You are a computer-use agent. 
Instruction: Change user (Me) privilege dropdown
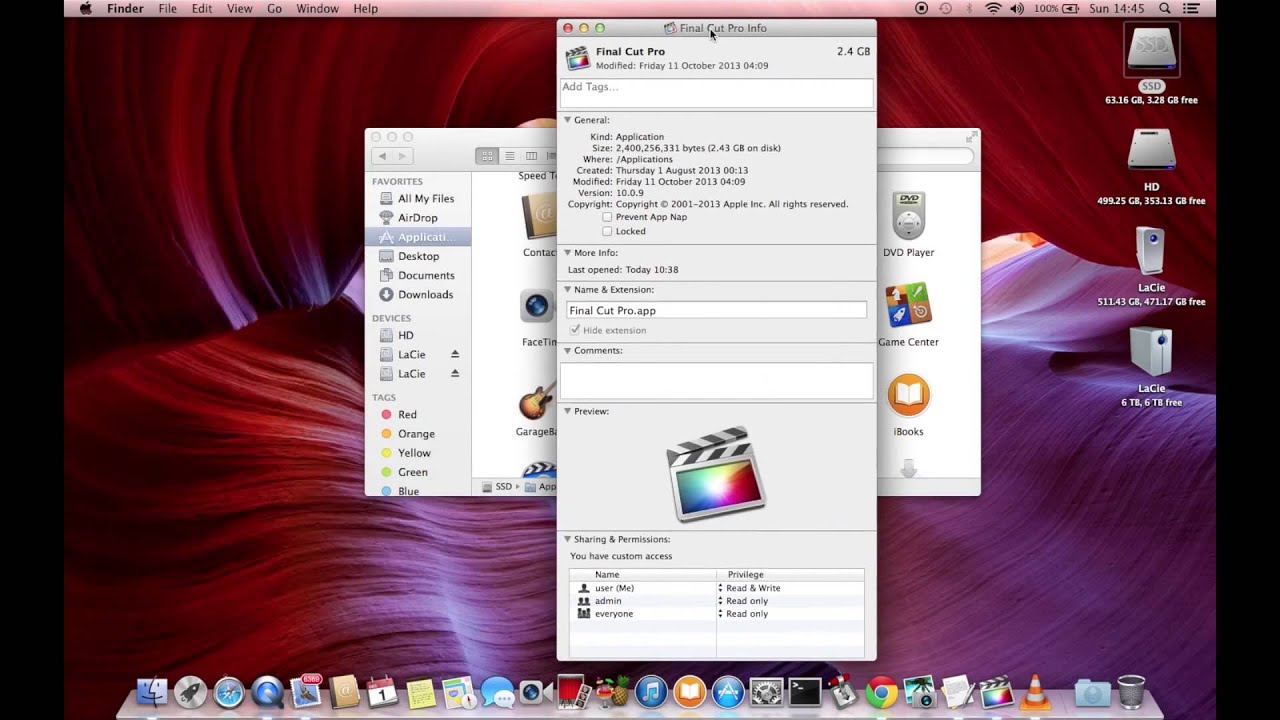pos(750,588)
